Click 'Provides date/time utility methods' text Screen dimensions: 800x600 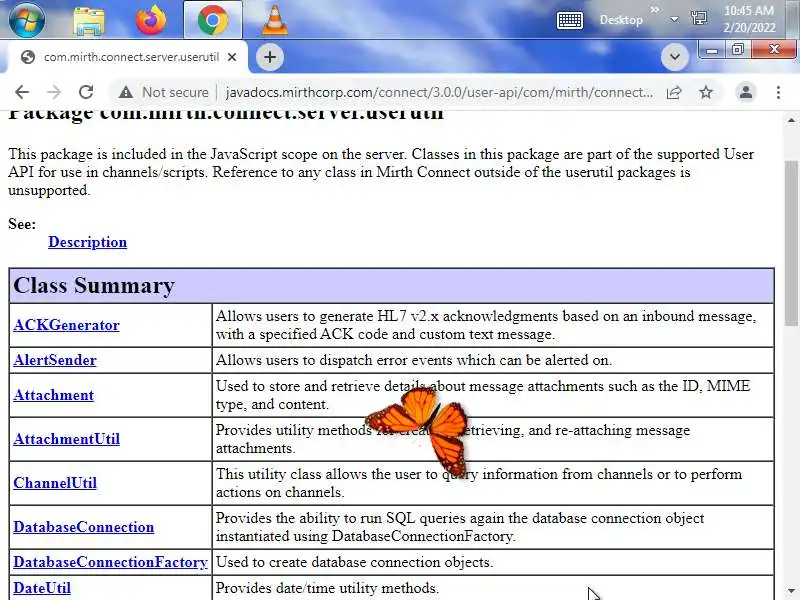[x=327, y=588]
